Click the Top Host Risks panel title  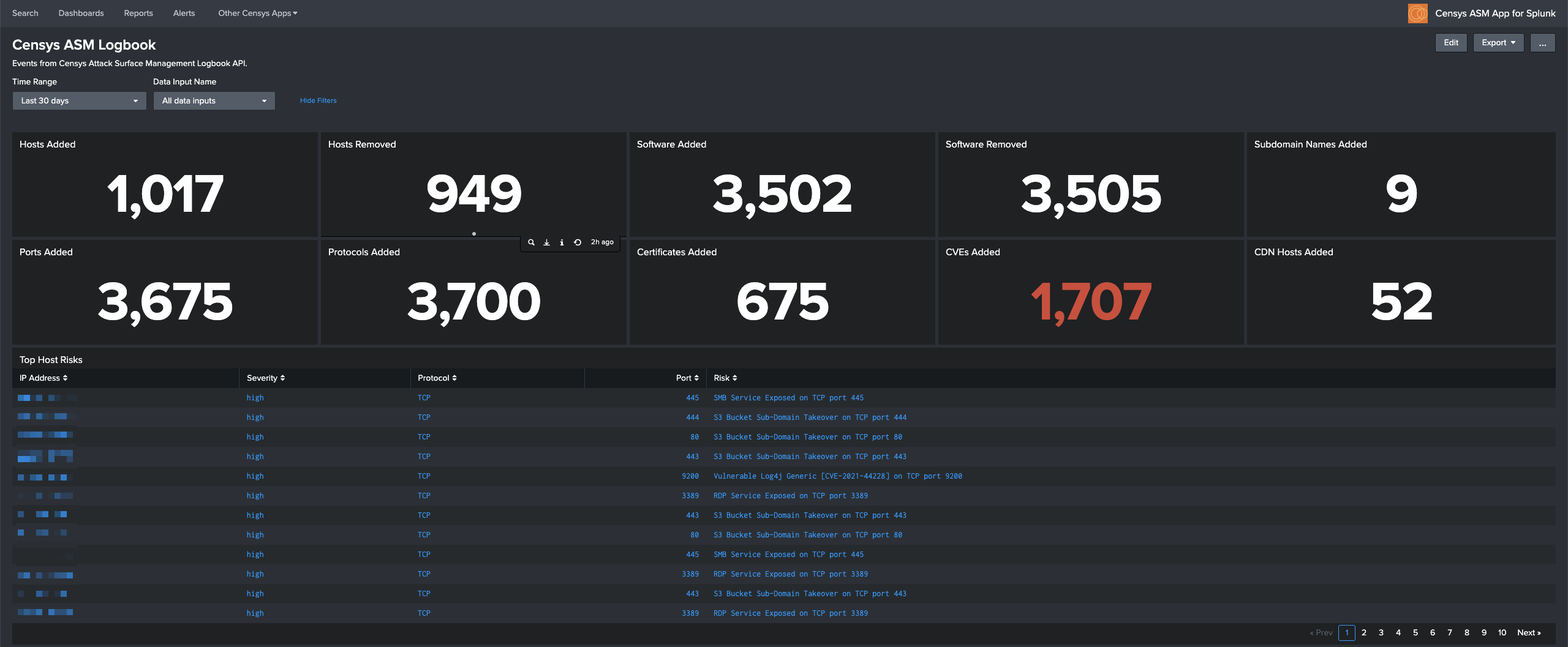pyautogui.click(x=51, y=360)
